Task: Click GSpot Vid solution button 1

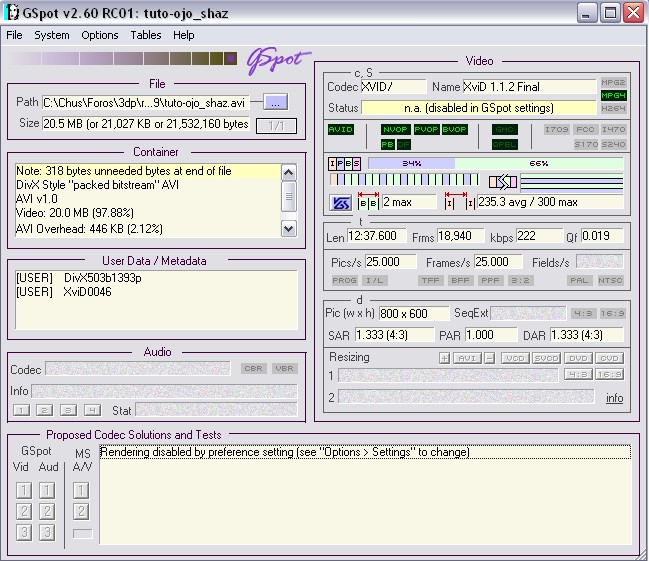Action: coord(24,490)
